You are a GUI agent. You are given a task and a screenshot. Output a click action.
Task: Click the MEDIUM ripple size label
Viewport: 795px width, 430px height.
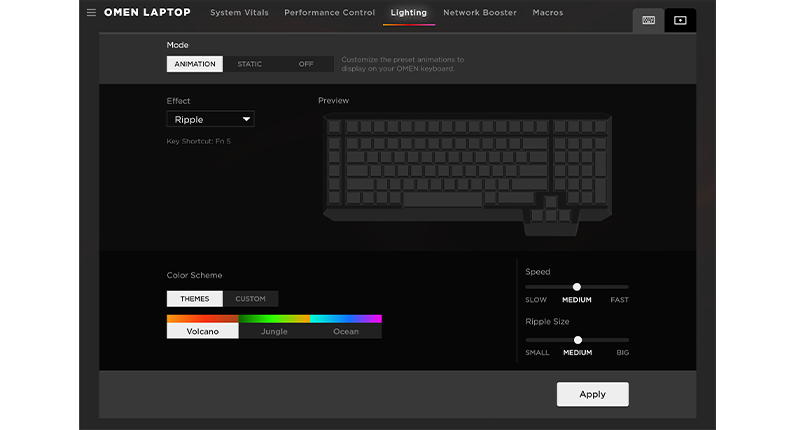tap(577, 352)
